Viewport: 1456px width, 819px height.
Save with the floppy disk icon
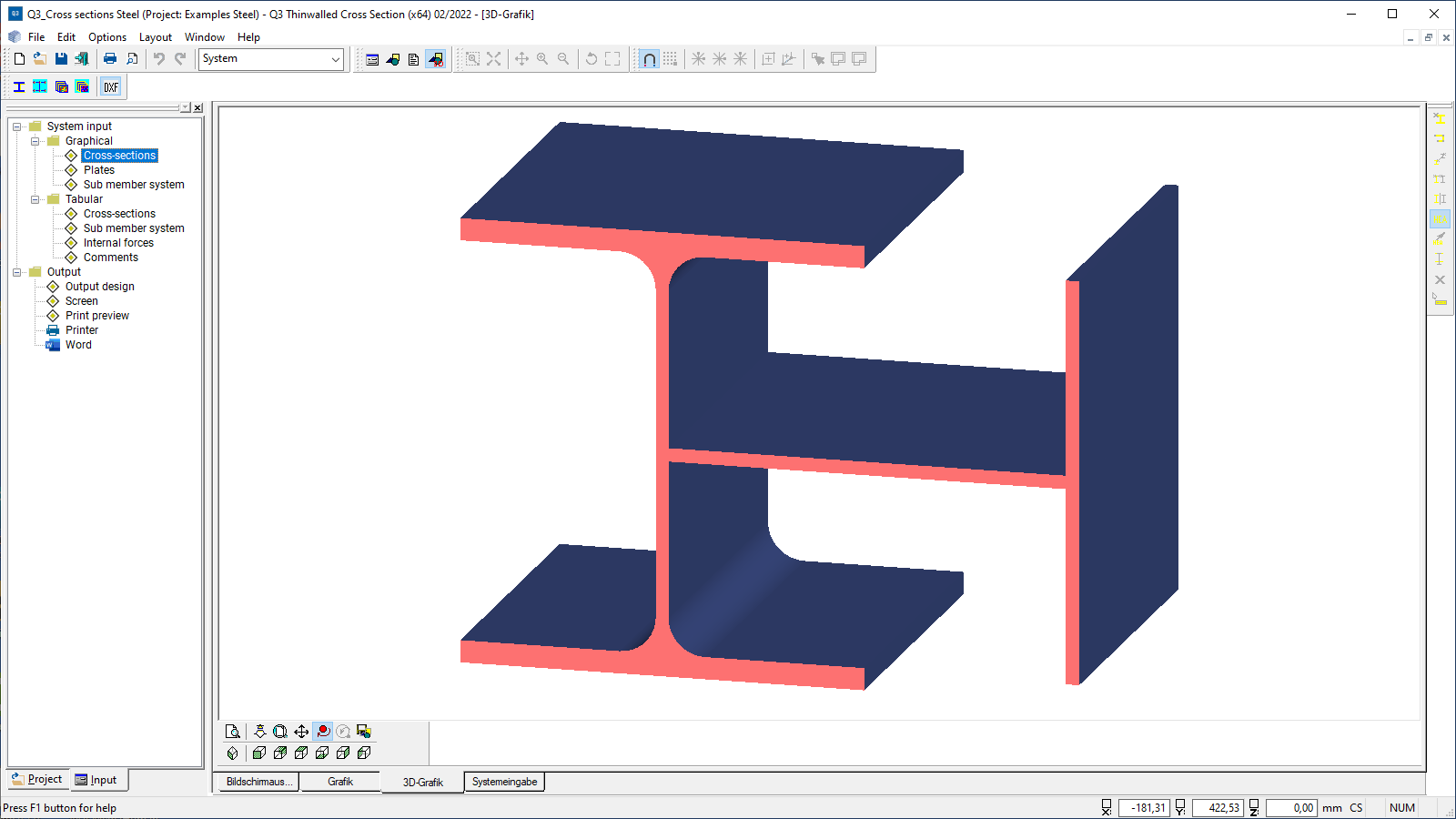(61, 58)
